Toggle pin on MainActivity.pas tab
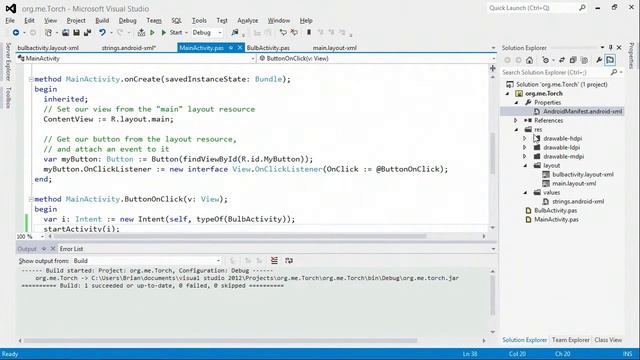Viewport: 640px width, 360px height. point(231,48)
